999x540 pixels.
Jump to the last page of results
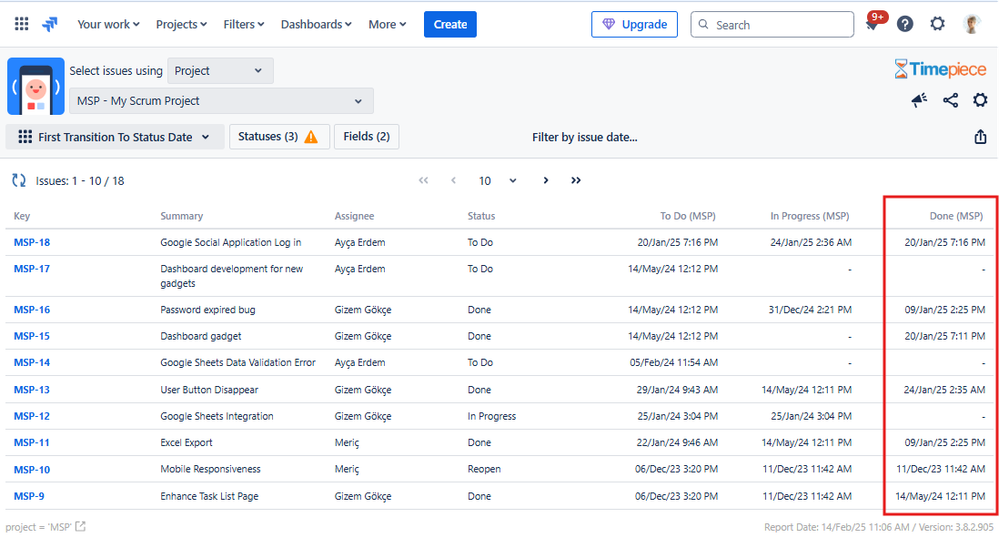point(576,180)
